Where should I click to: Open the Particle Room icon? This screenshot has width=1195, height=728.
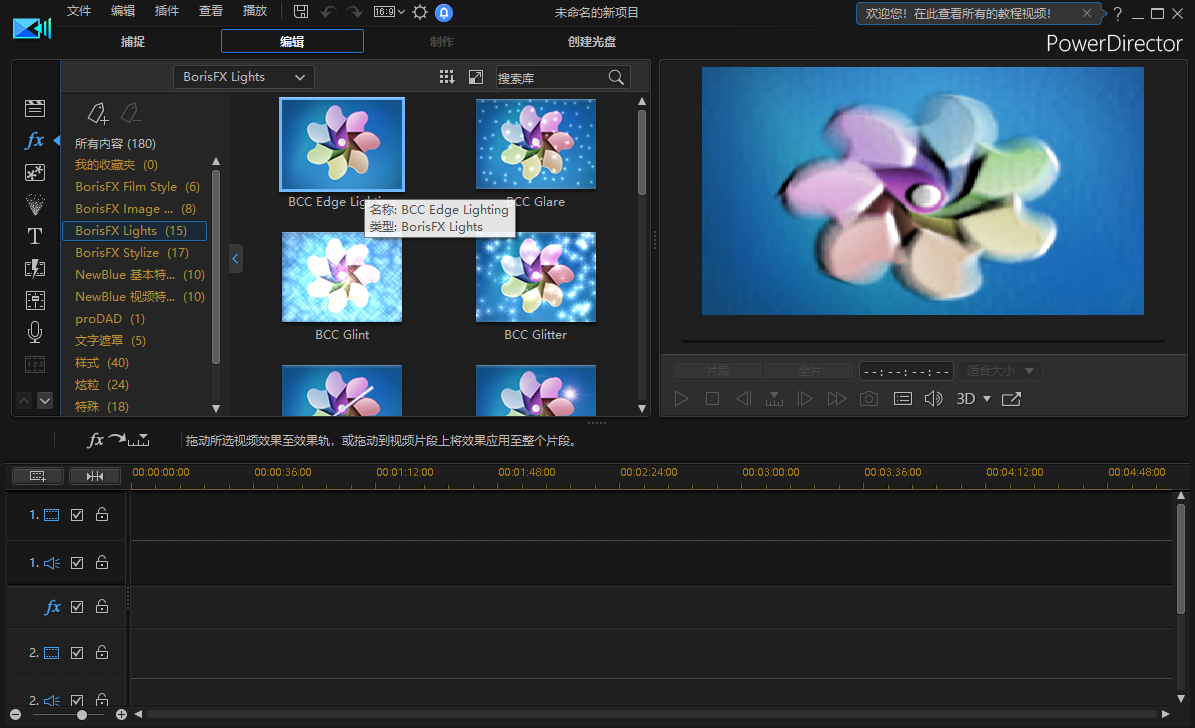coord(35,204)
